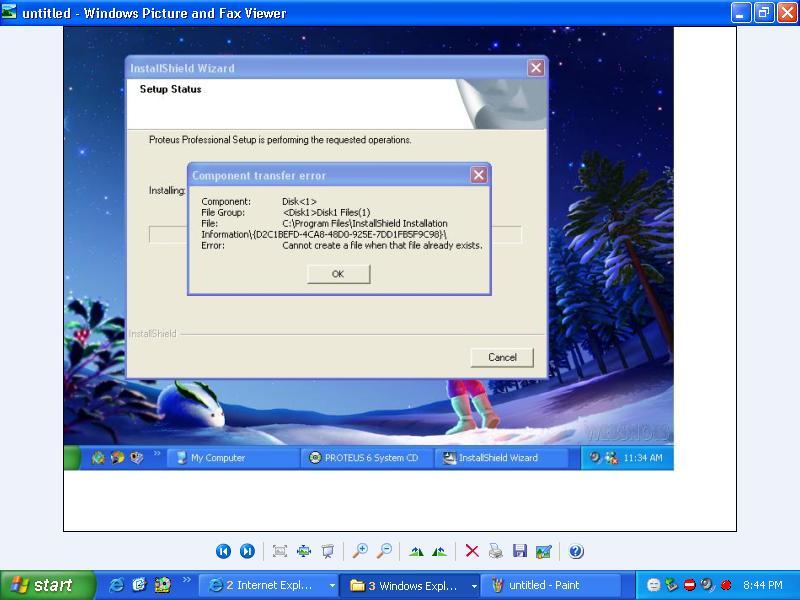This screenshot has width=800, height=600.
Task: Open the Internet Explorer group dropdown arrow
Action: tap(332, 586)
